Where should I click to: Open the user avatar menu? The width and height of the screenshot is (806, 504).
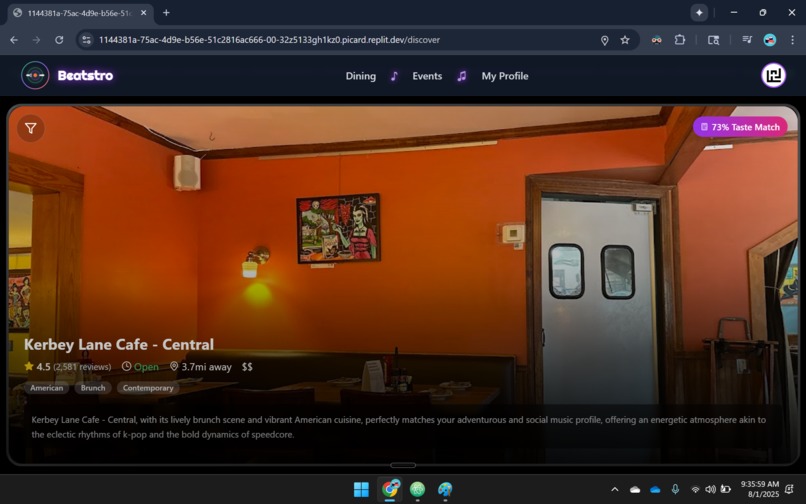pyautogui.click(x=773, y=76)
